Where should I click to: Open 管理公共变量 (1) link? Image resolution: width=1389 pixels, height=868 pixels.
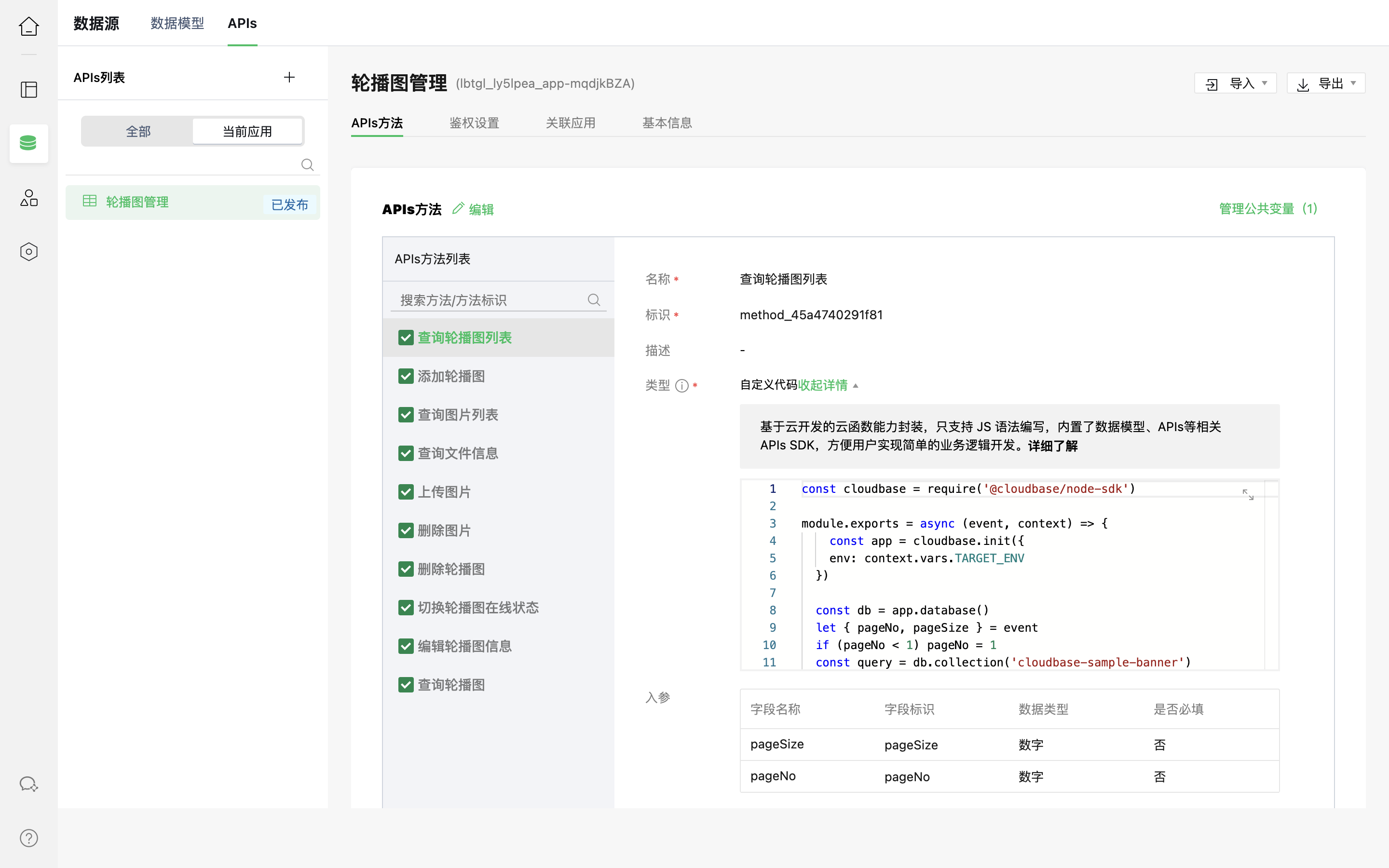(x=1267, y=209)
